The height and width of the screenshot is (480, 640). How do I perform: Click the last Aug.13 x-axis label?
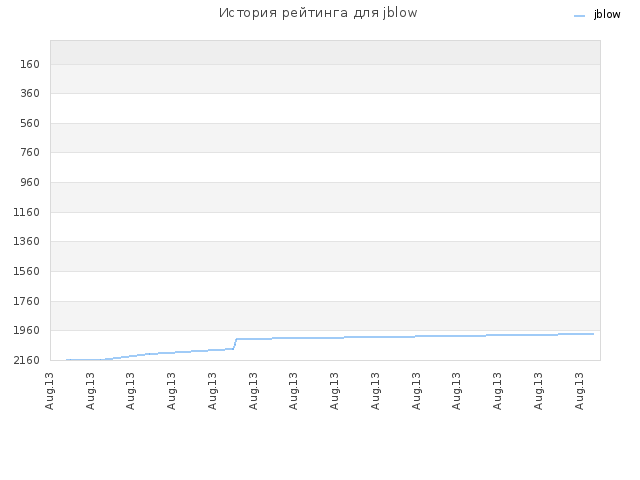tap(579, 391)
